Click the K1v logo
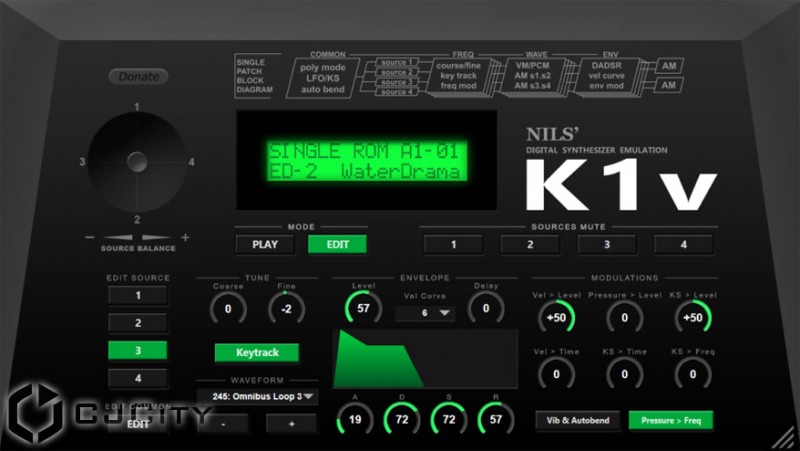The width and height of the screenshot is (800, 451). click(x=620, y=184)
